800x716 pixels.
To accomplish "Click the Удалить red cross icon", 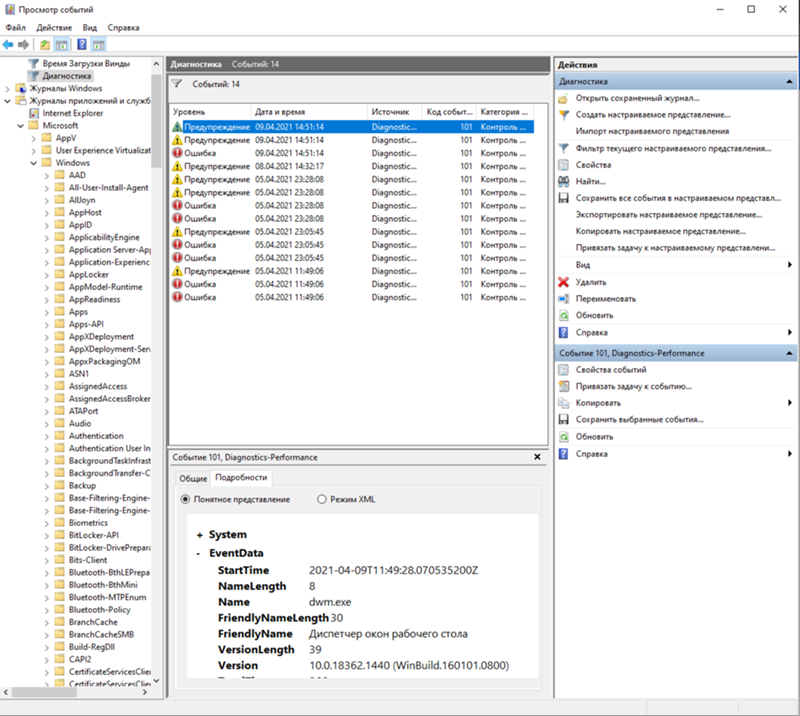I will [x=563, y=282].
